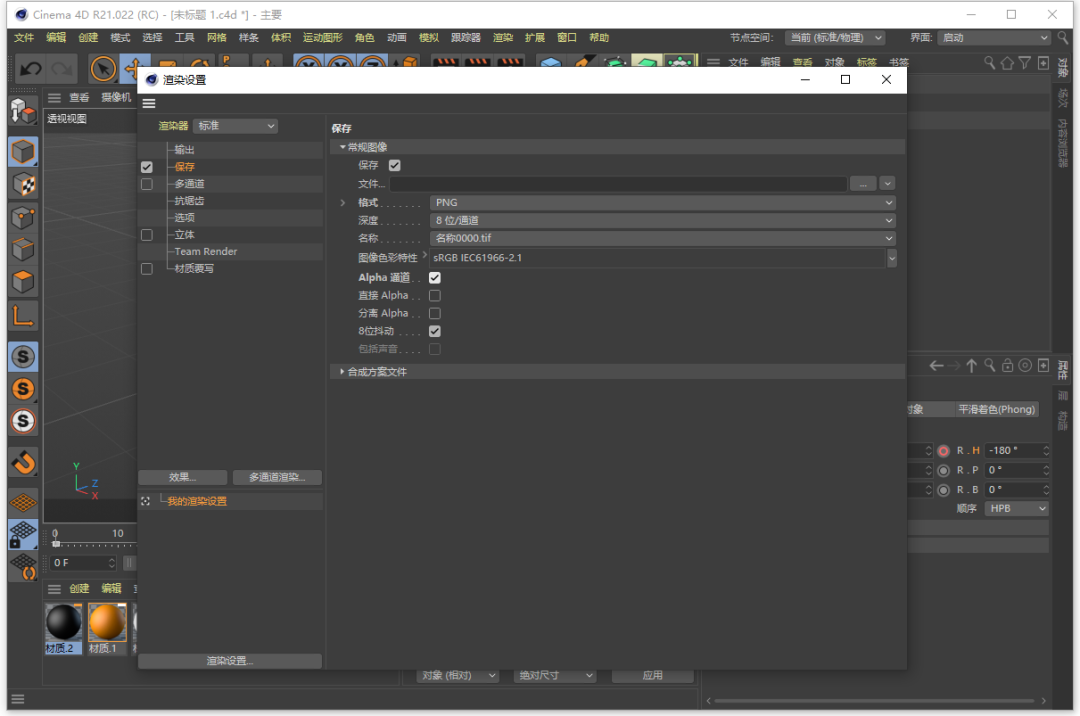Select 抗锯齿 in render settings list

[189, 201]
